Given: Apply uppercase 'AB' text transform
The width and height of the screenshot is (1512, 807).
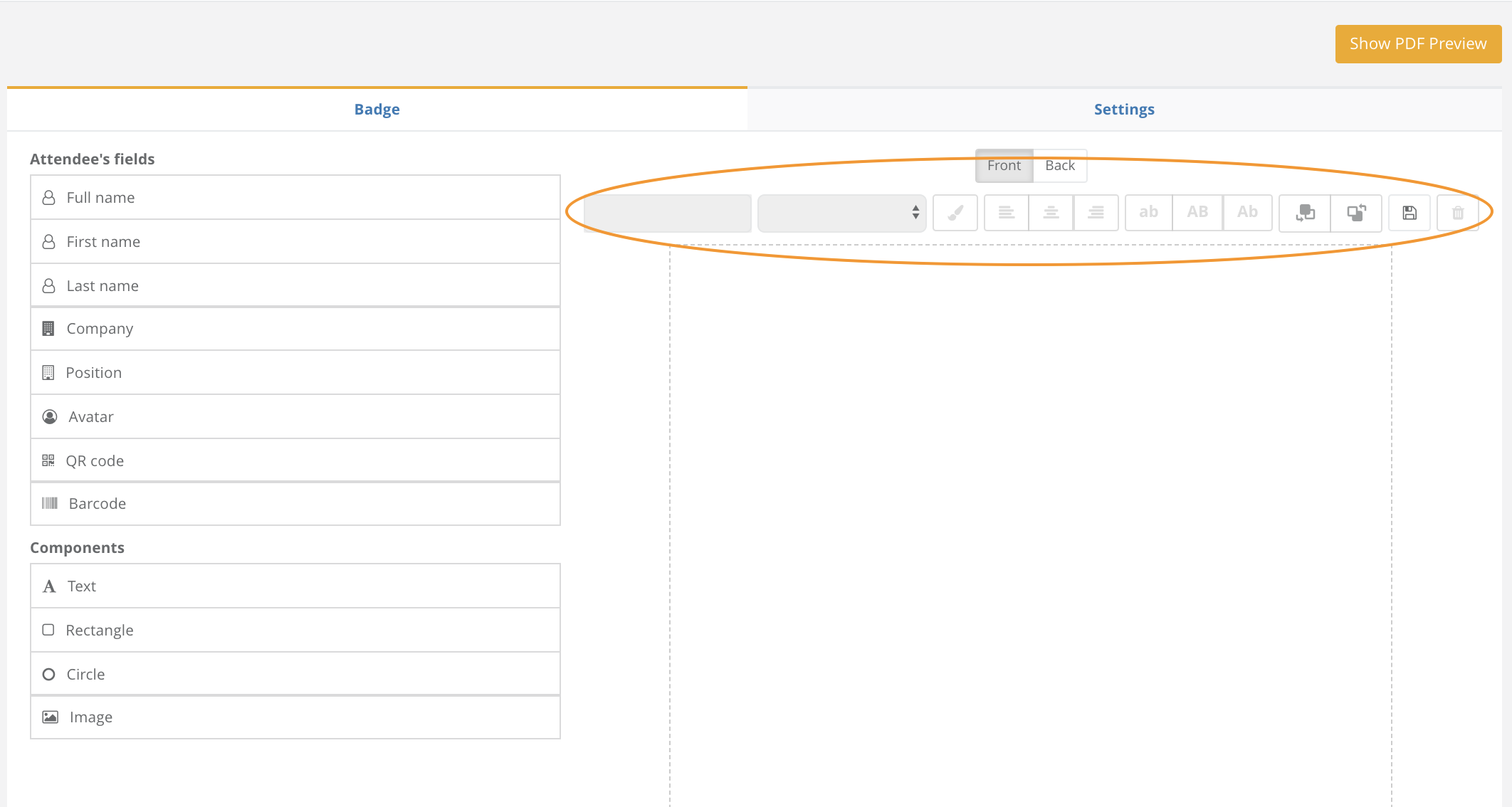Looking at the screenshot, I should coord(1198,213).
